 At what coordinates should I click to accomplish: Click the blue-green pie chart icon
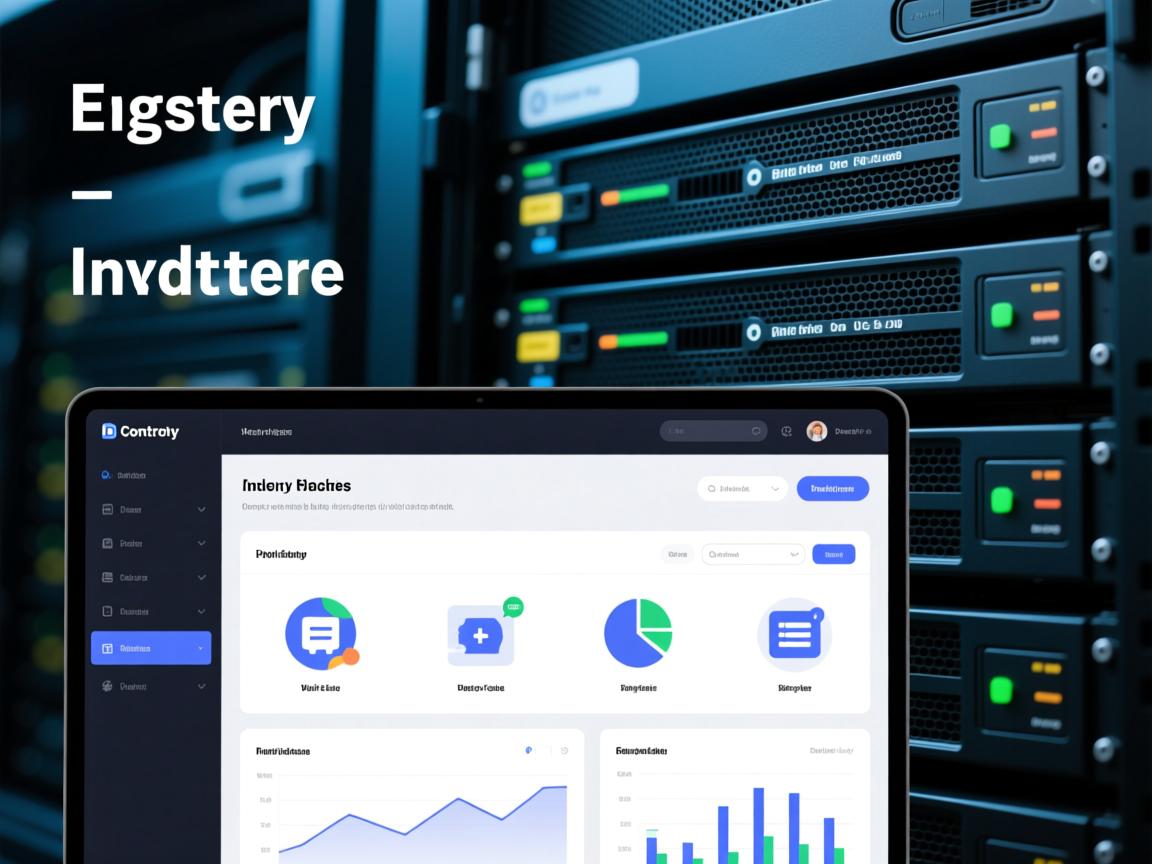click(x=638, y=633)
